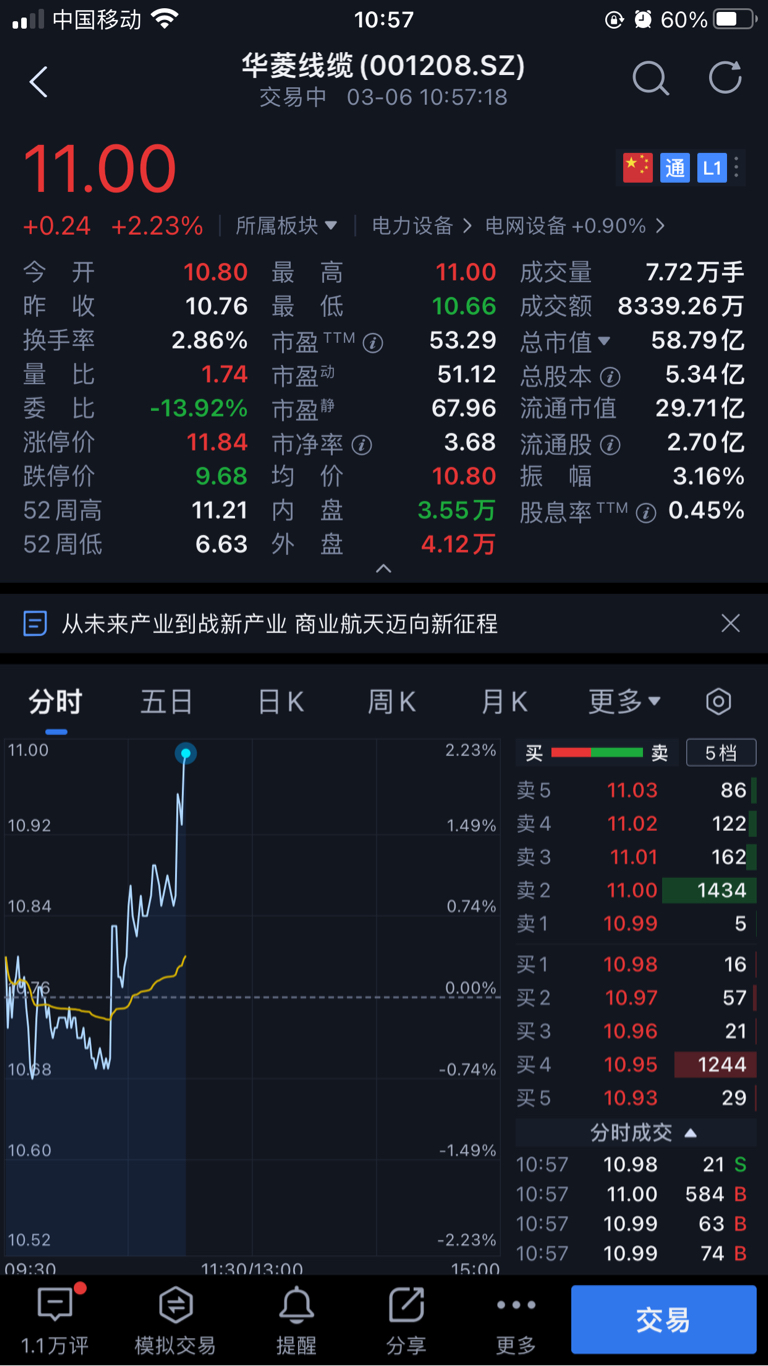Dismiss the news banner with X
Image resolution: width=768 pixels, height=1366 pixels.
[731, 624]
